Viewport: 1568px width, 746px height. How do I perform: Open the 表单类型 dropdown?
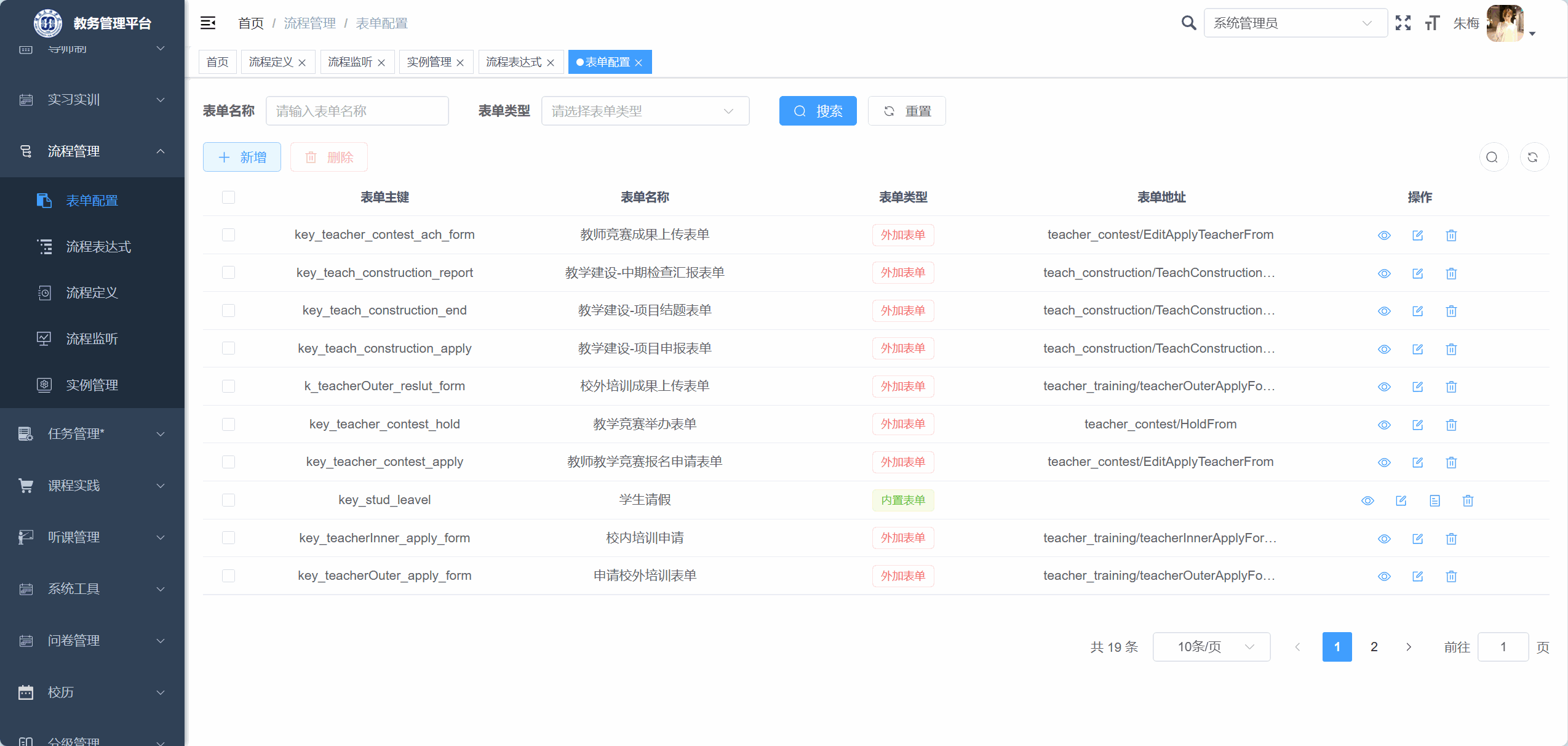pyautogui.click(x=645, y=111)
